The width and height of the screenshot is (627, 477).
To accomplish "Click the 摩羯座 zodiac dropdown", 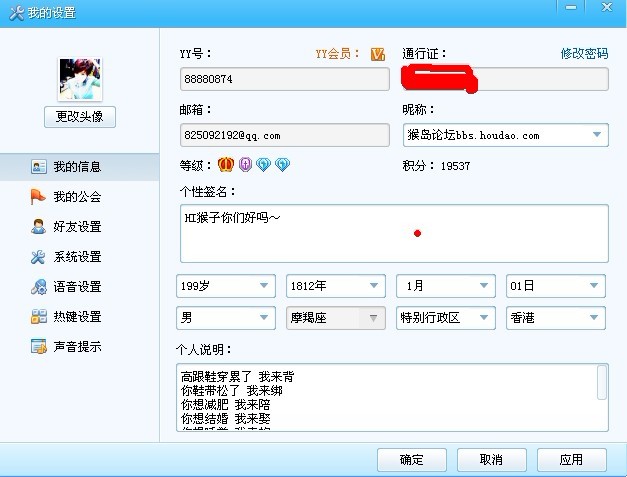I will 336,318.
